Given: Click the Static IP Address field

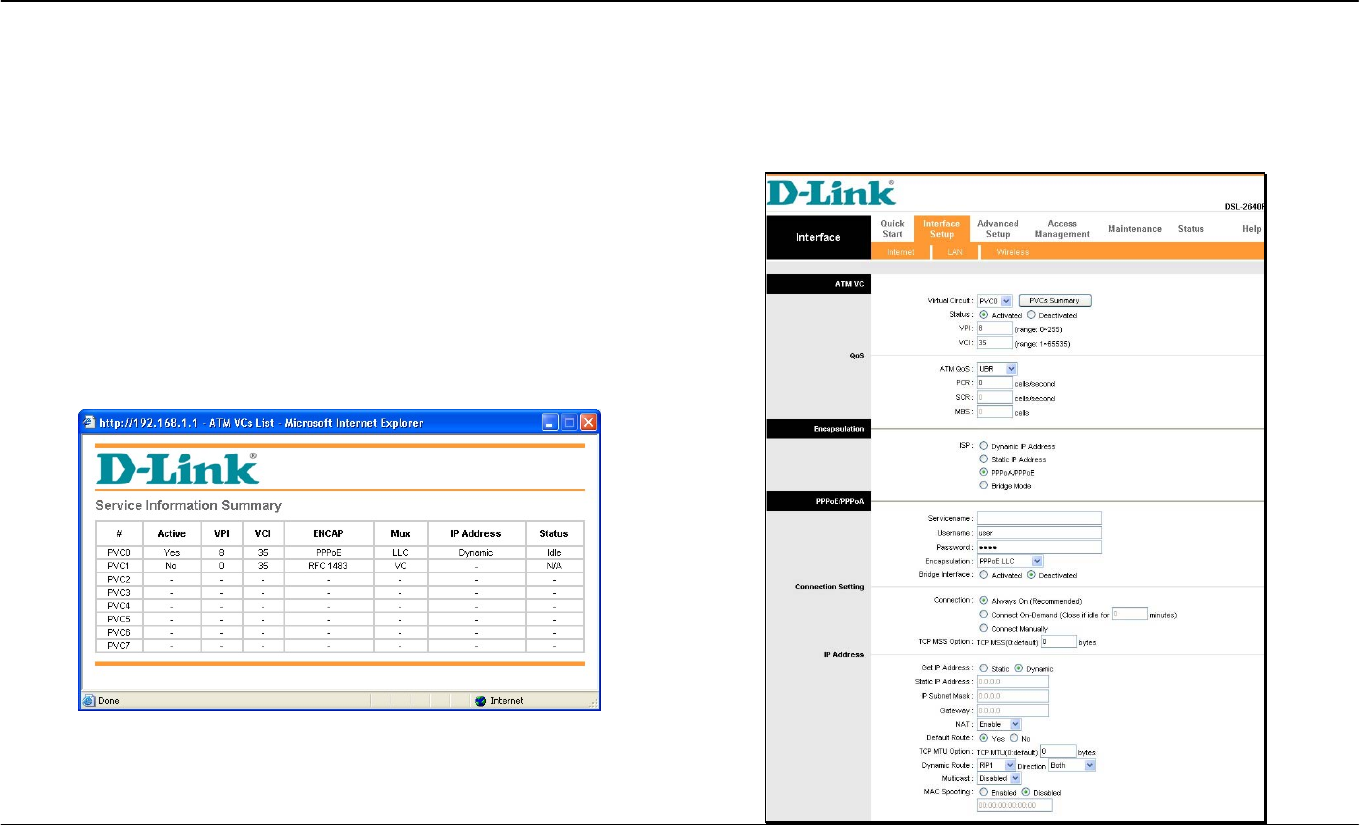Looking at the screenshot, I should pos(1013,682).
